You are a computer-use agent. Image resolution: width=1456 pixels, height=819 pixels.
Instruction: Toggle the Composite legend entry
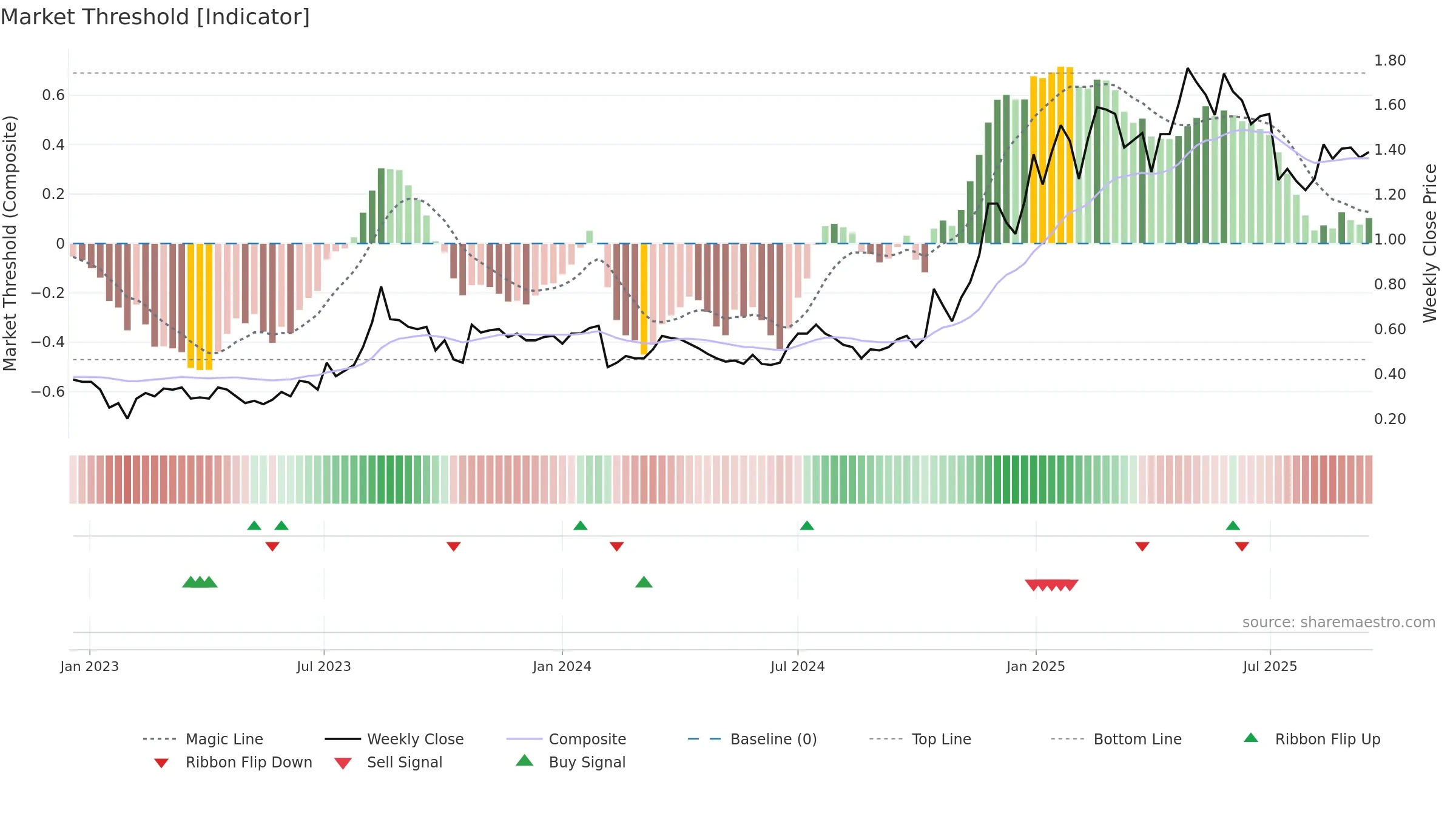(566, 739)
